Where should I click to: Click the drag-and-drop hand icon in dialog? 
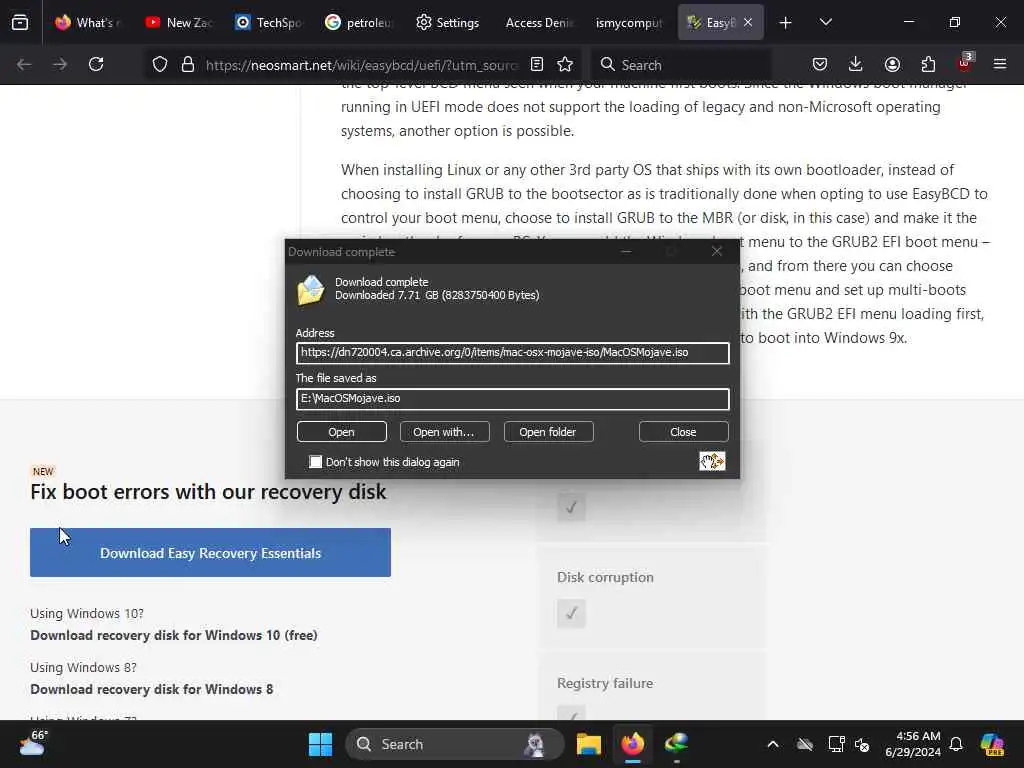click(712, 461)
